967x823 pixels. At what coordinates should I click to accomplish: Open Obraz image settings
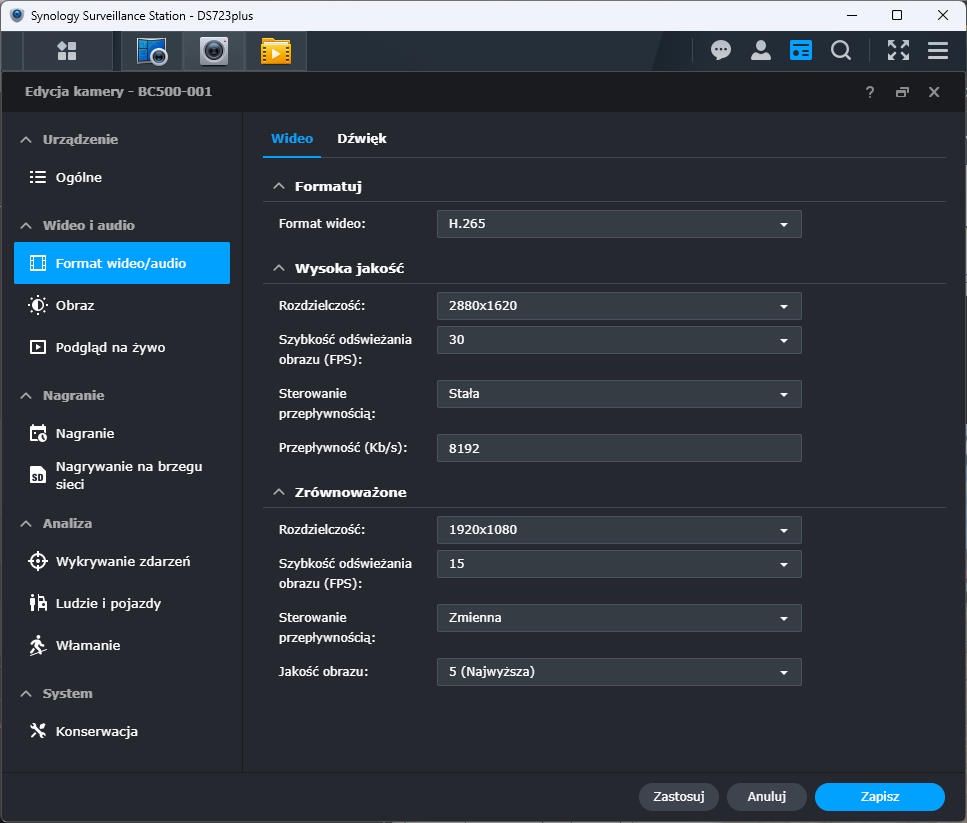(121, 305)
